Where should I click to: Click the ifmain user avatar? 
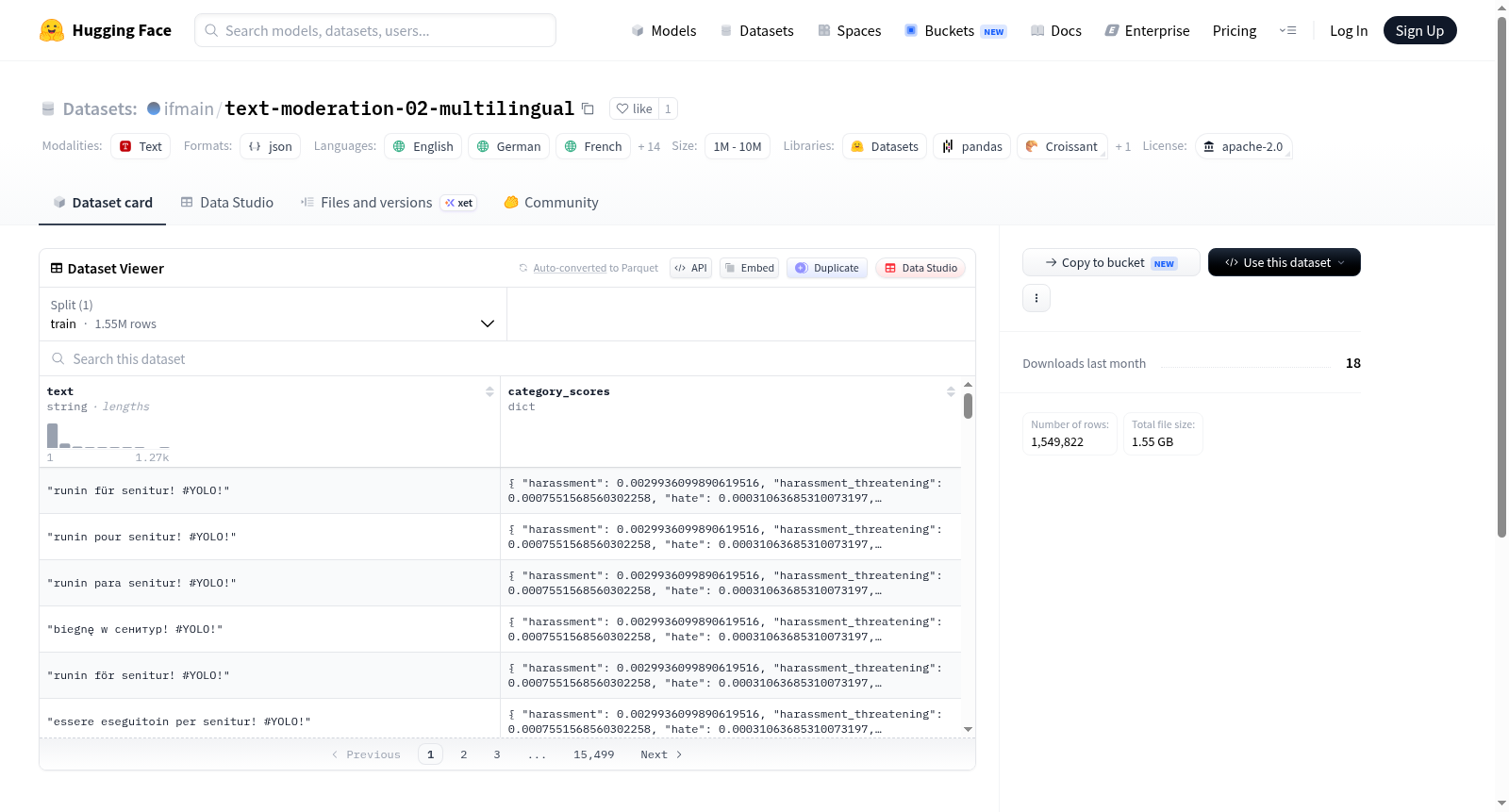154,108
